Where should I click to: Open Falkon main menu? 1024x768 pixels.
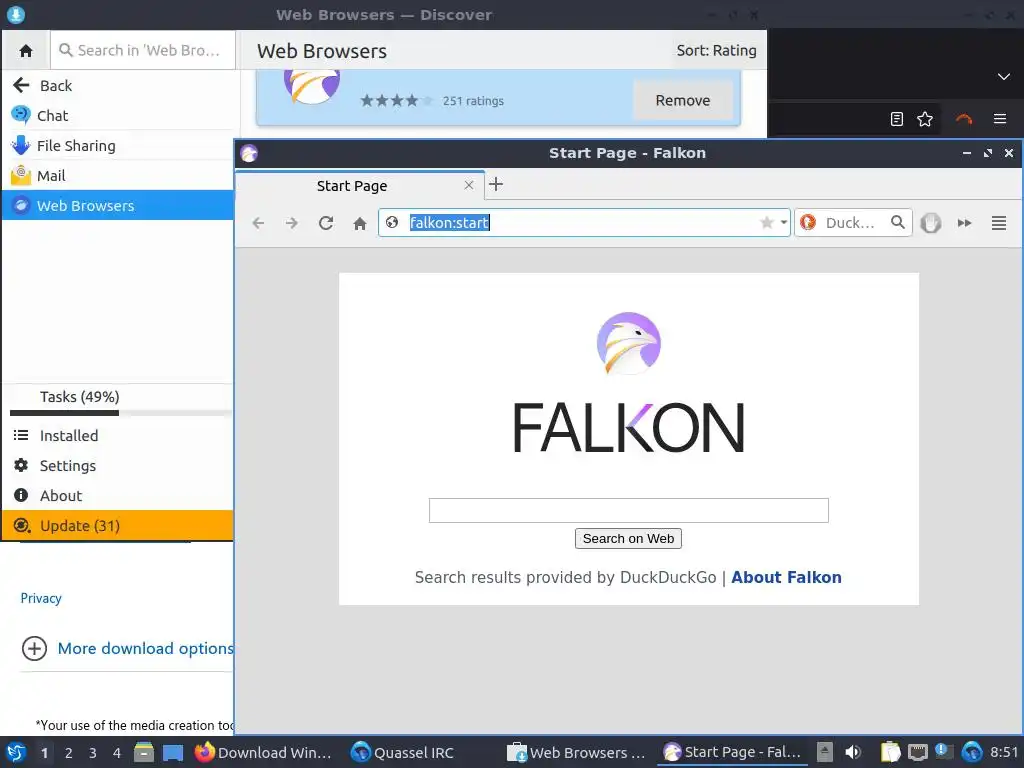(x=999, y=223)
